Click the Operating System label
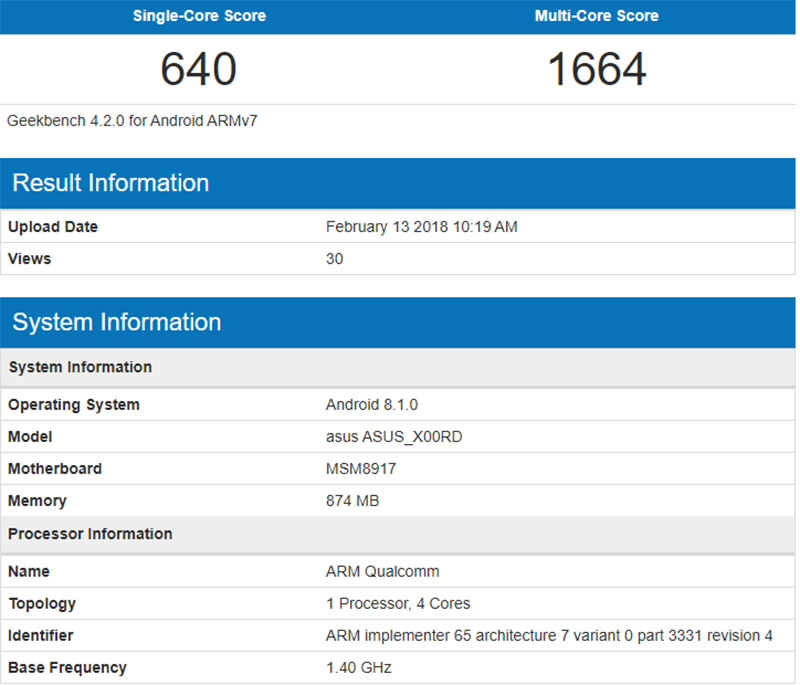Viewport: 800px width, 685px height. tap(73, 404)
